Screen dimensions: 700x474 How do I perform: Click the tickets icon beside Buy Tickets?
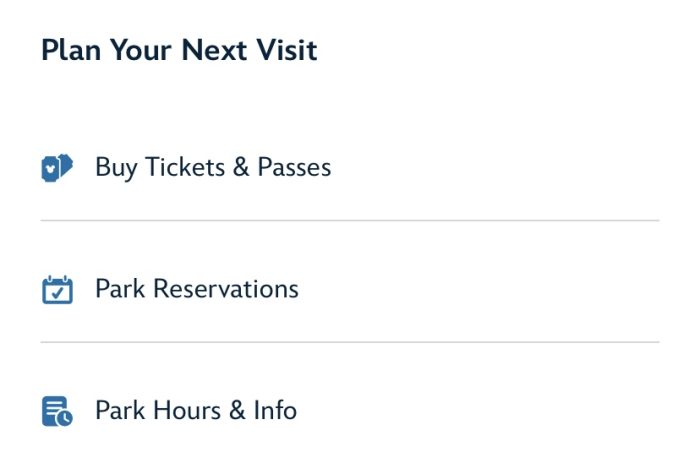tap(57, 168)
